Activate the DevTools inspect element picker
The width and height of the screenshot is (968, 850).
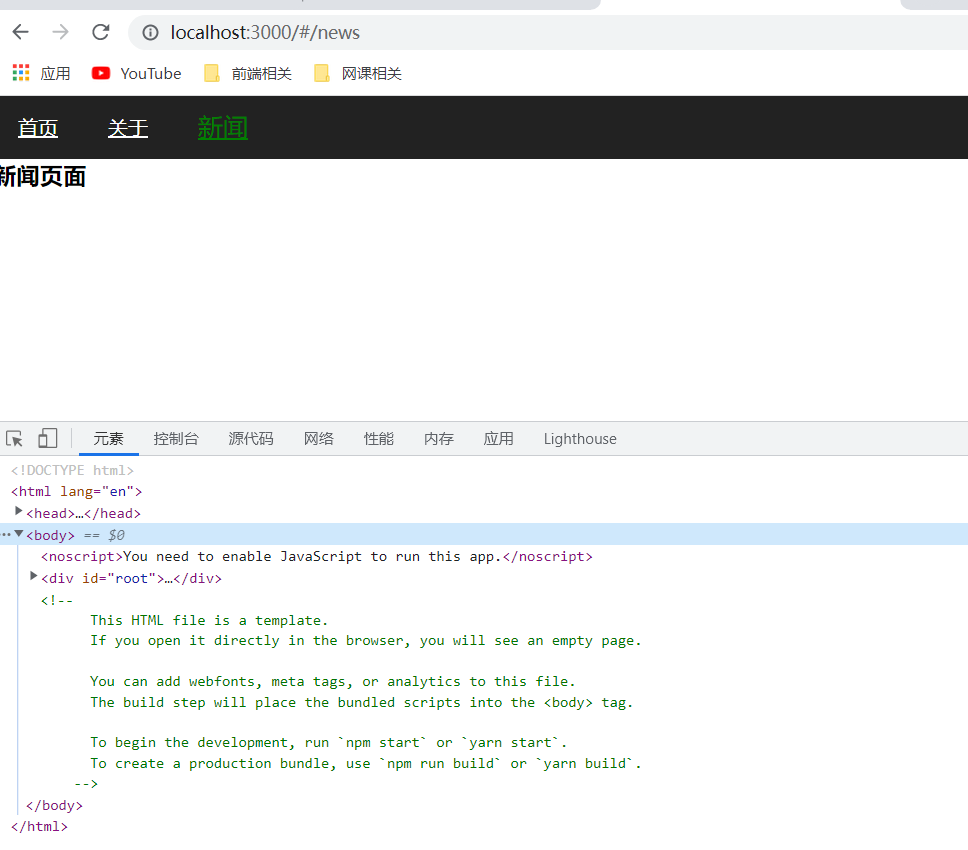pos(15,439)
